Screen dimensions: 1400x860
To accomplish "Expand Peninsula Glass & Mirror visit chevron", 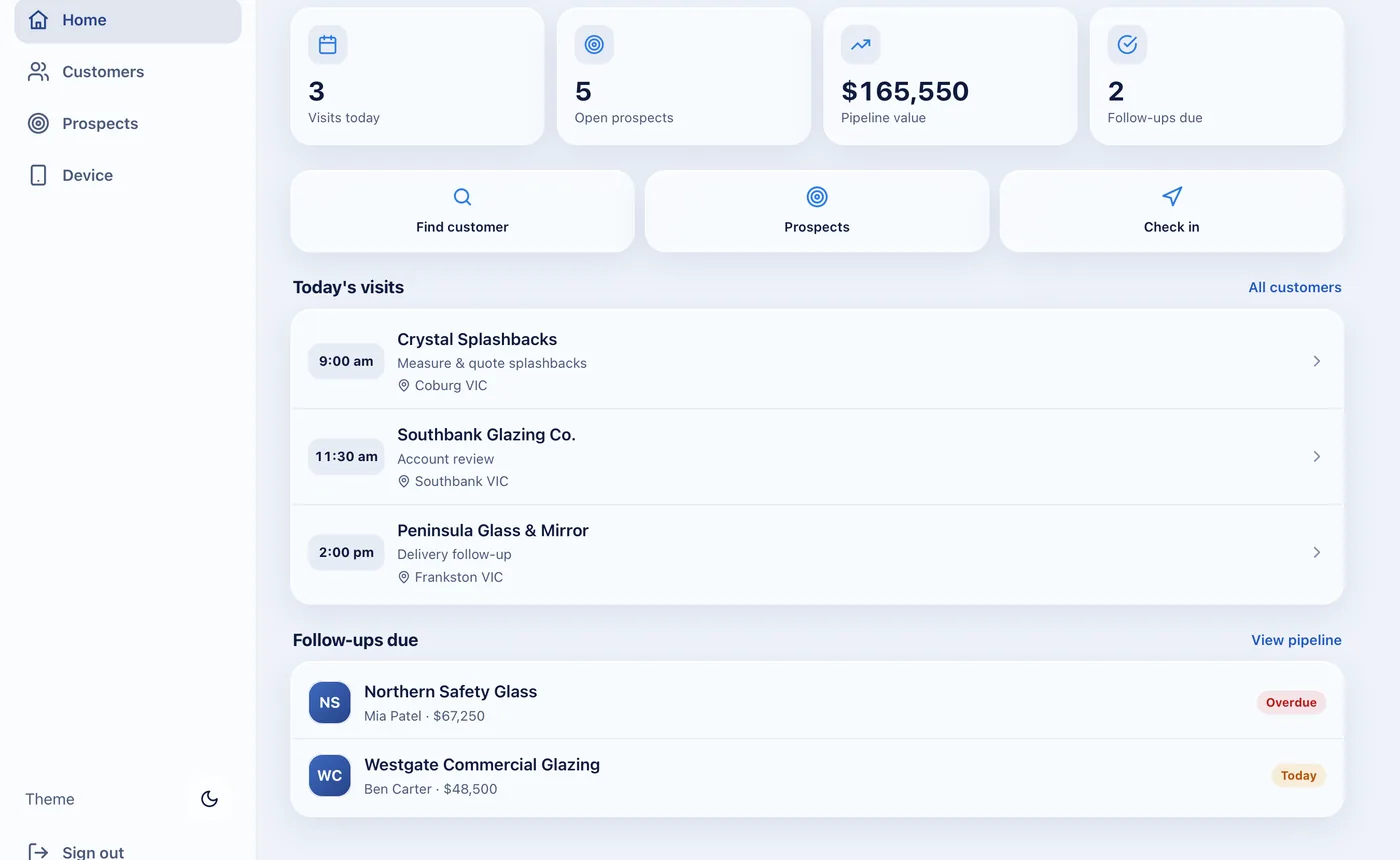I will point(1316,552).
